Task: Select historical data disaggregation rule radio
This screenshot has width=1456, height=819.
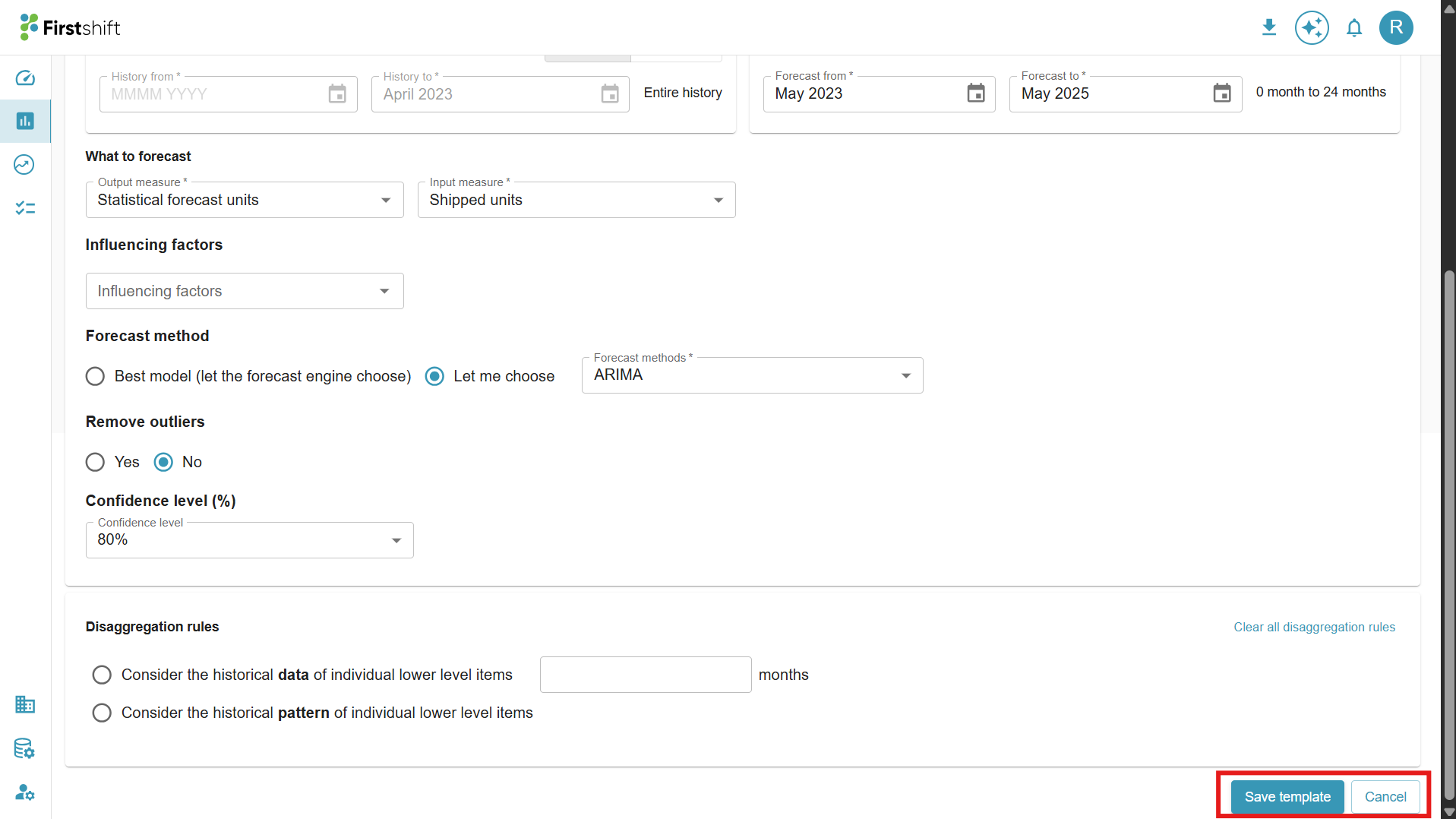Action: 102,675
